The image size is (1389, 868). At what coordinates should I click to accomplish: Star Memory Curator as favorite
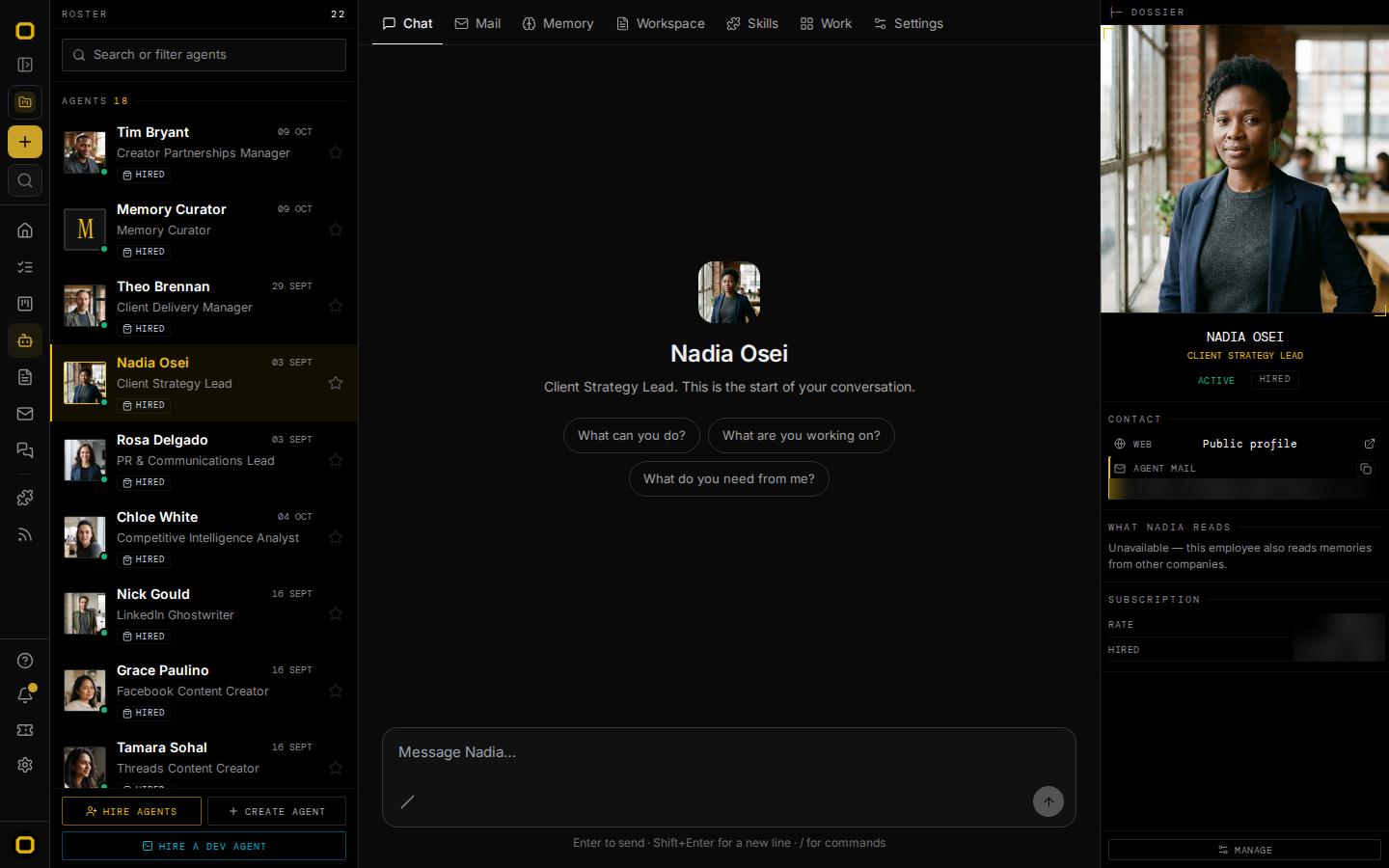(336, 230)
